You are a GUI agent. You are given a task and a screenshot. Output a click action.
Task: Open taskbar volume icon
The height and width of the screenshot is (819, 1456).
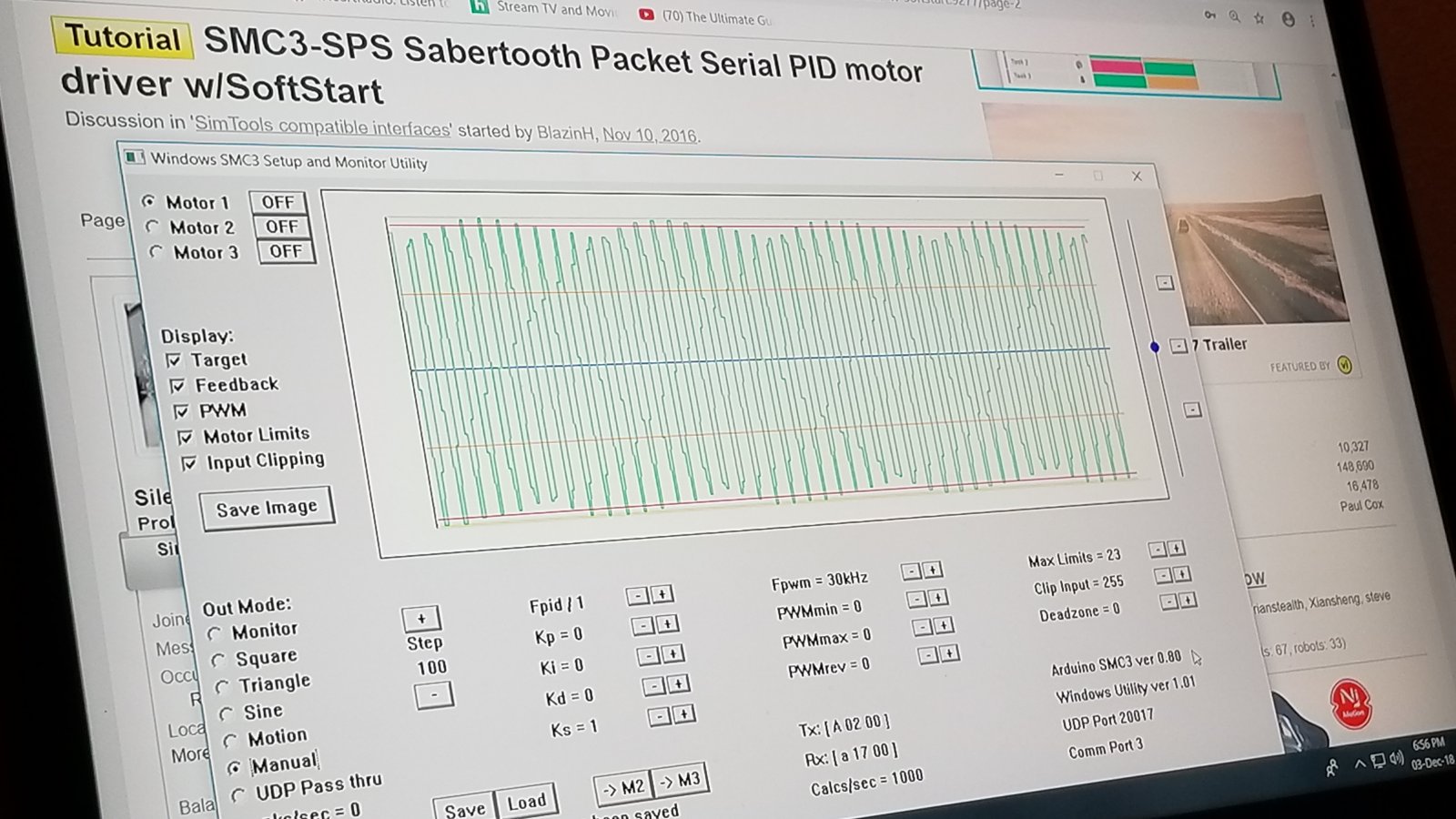pyautogui.click(x=1397, y=758)
